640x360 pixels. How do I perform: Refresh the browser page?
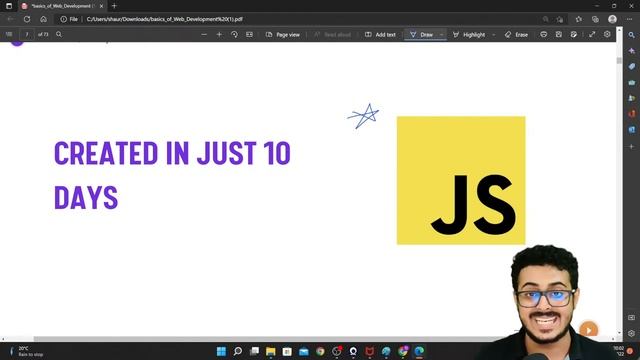click(27, 19)
